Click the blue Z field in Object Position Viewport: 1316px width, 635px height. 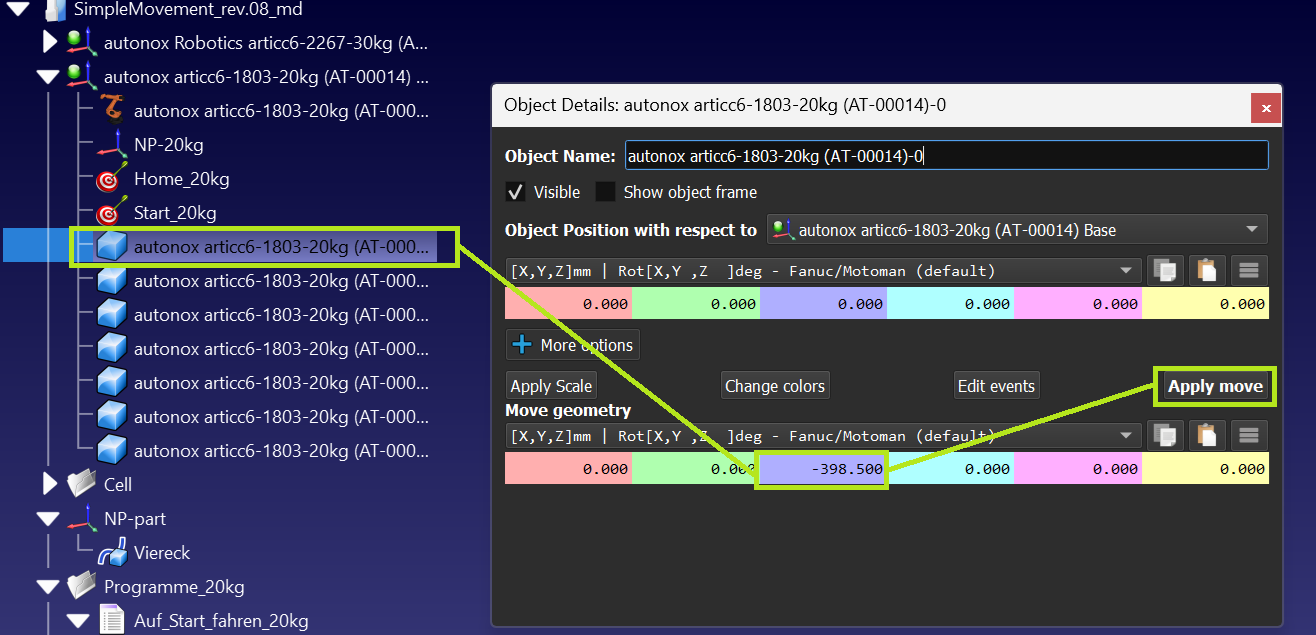pos(823,304)
